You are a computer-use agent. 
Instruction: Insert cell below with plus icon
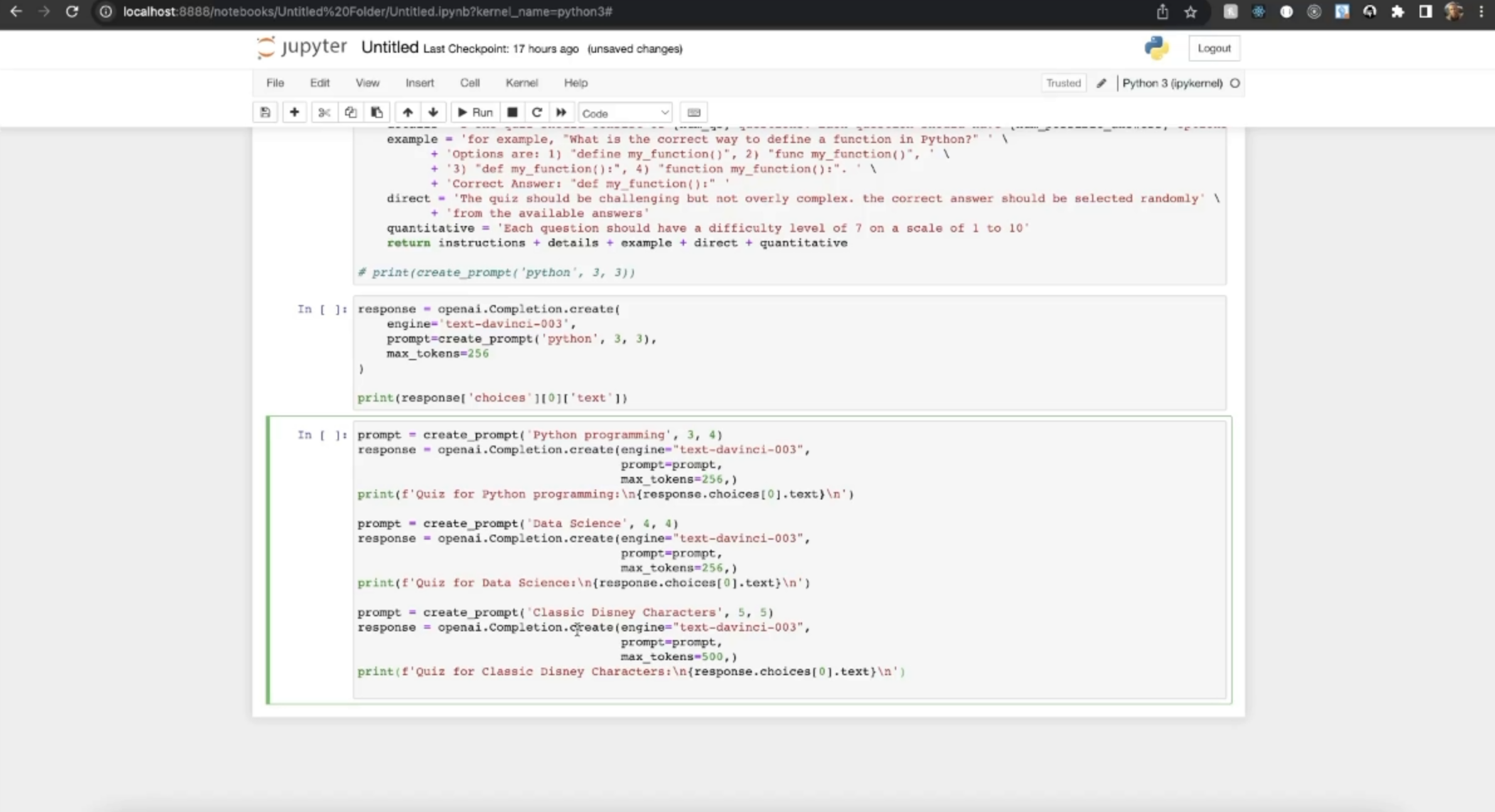(294, 112)
